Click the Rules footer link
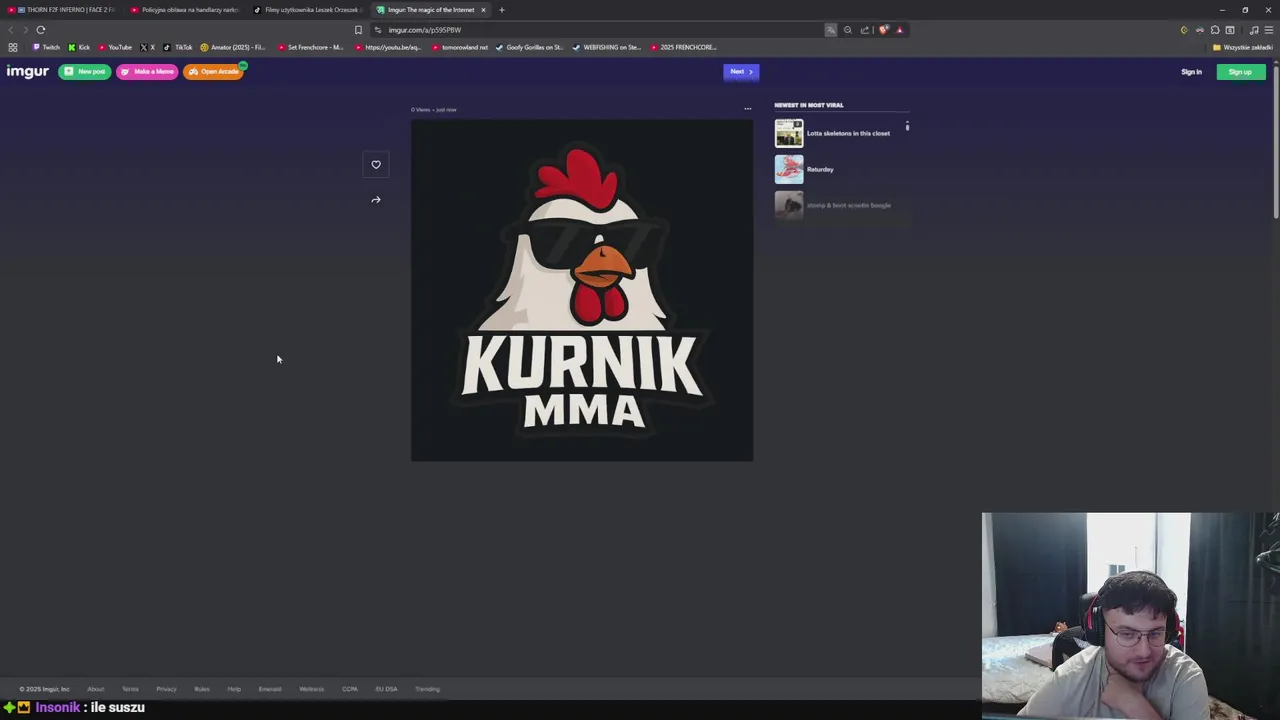Viewport: 1280px width, 720px height. pos(202,689)
